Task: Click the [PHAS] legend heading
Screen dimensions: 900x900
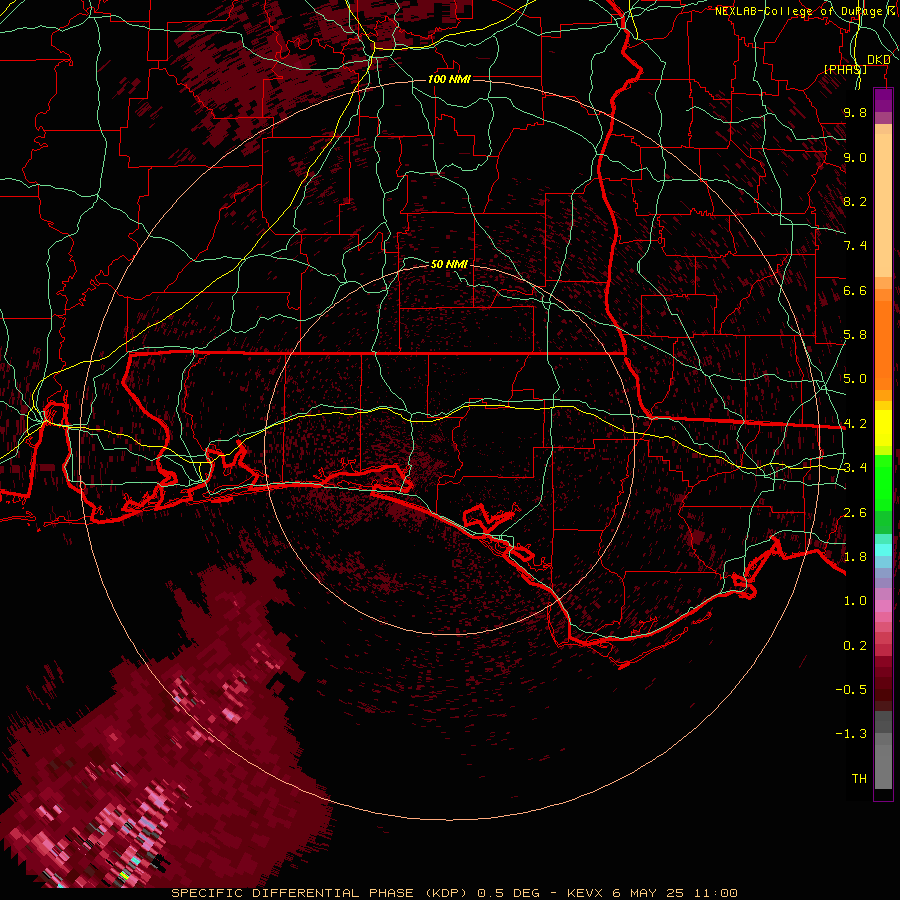Action: click(845, 69)
